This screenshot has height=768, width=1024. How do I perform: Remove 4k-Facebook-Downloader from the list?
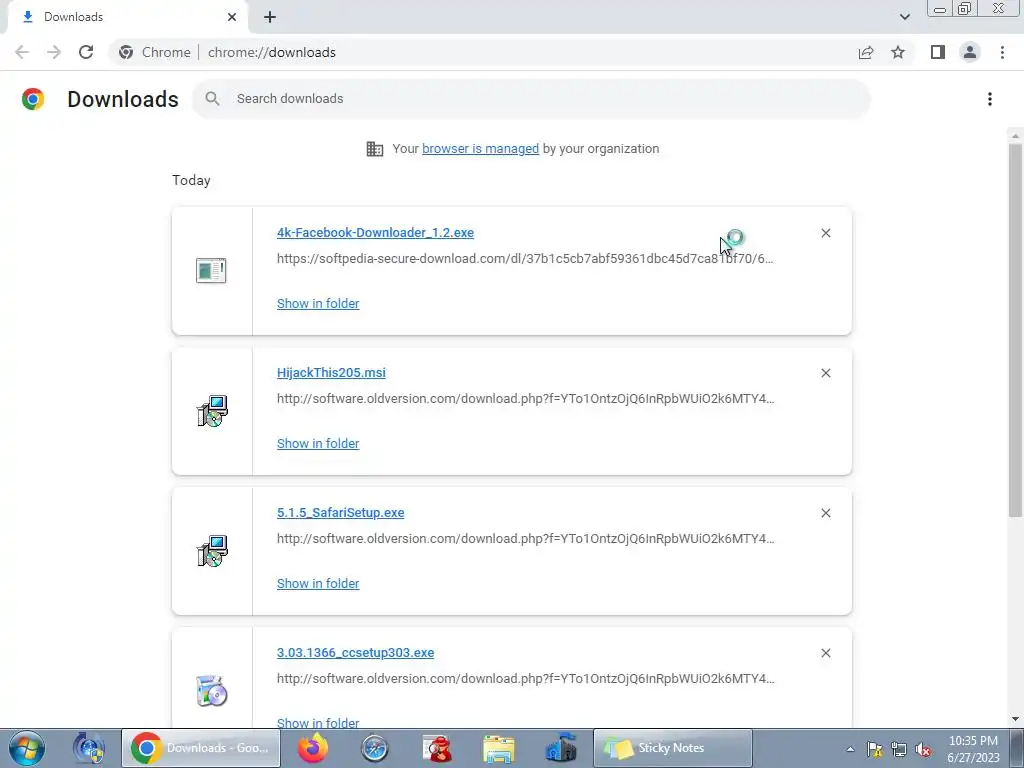pos(825,233)
